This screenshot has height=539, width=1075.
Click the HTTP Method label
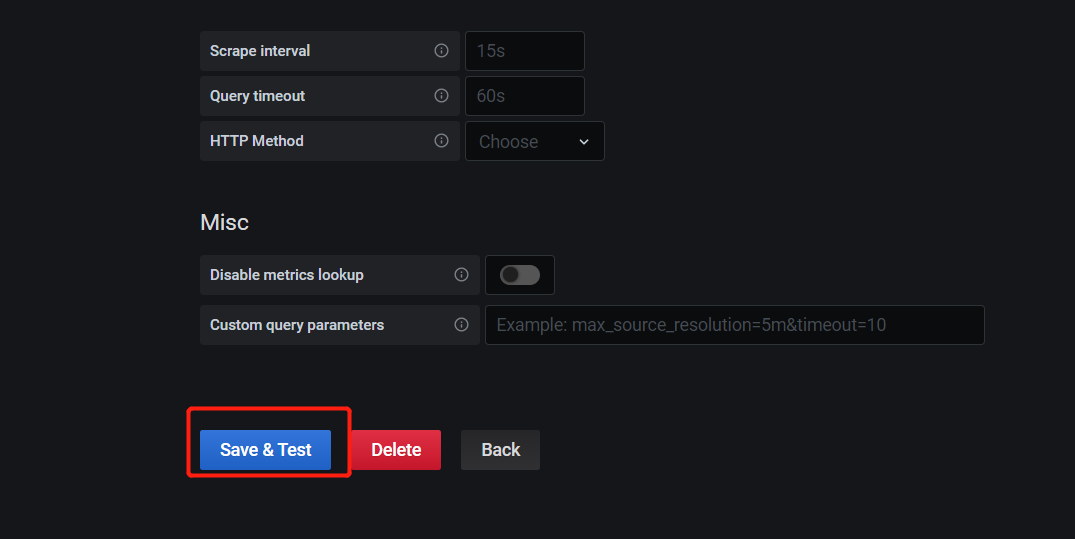click(256, 141)
